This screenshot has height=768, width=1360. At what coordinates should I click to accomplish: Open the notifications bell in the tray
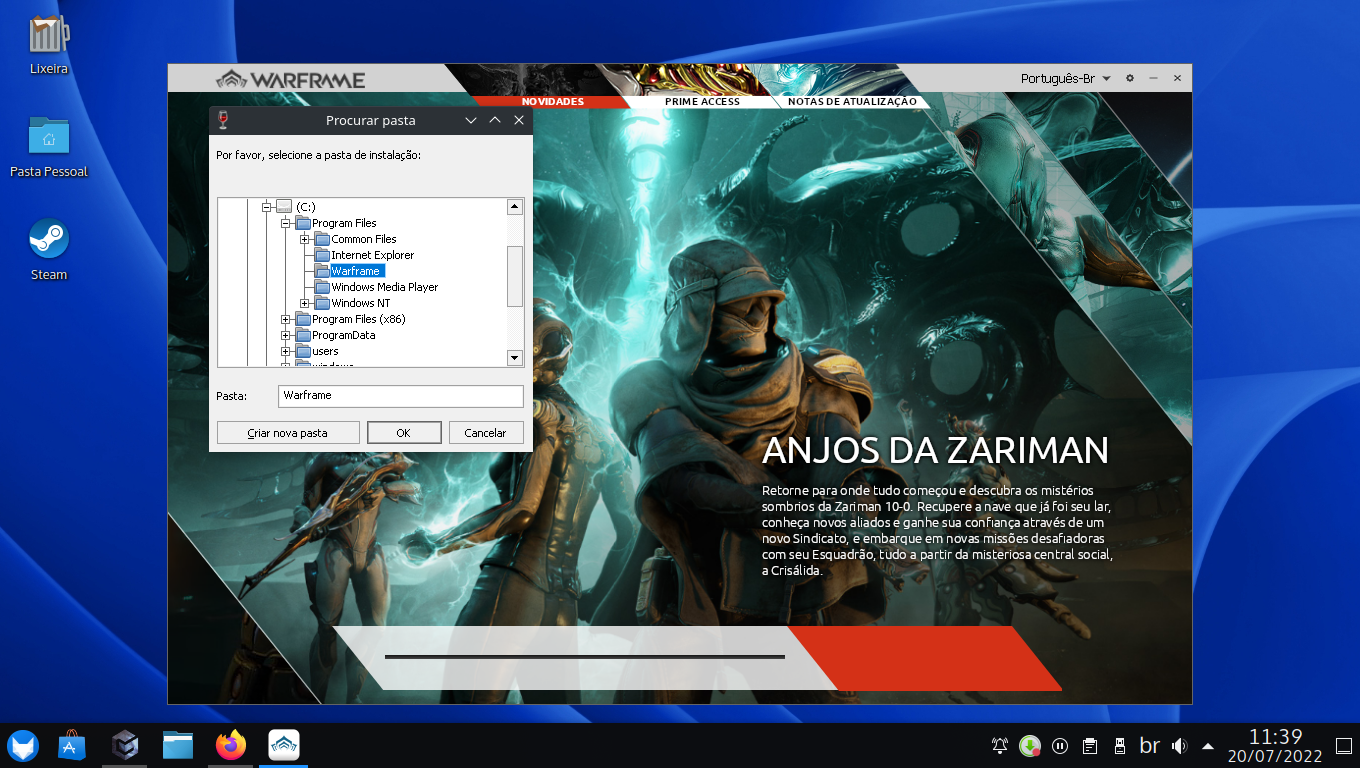pos(1000,746)
